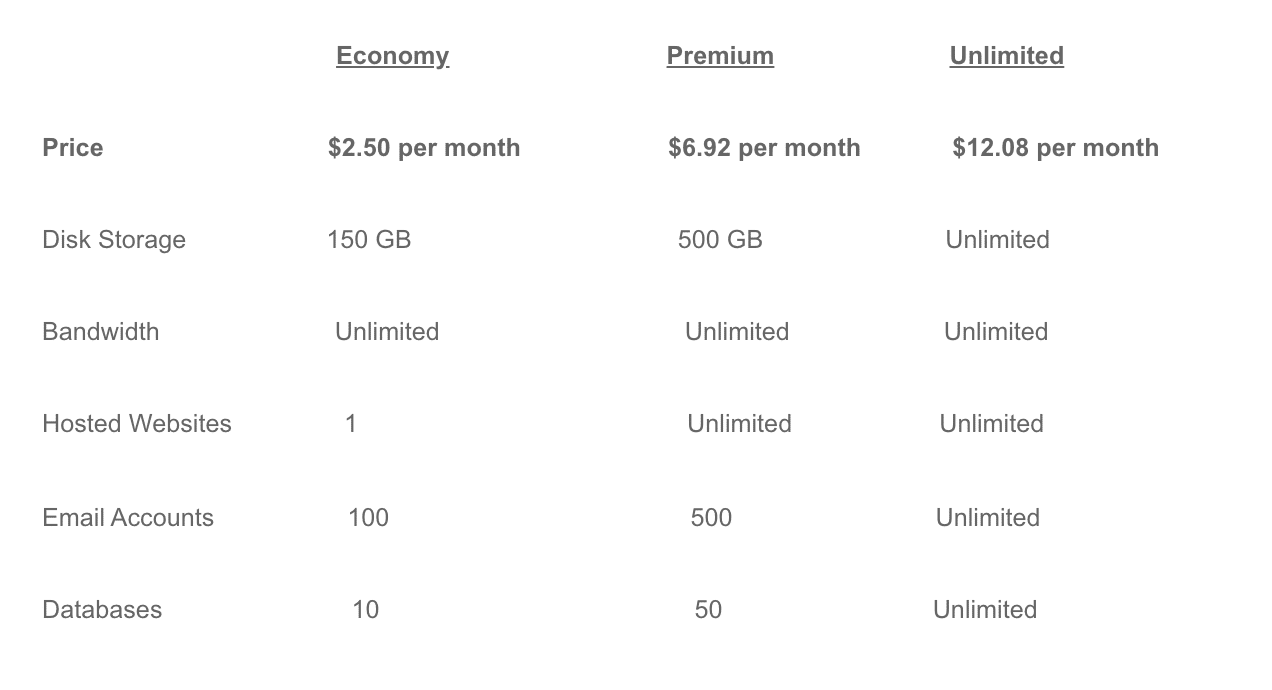Select Premium email accounts value 500
Screen dimensions: 1272x690
[711, 518]
